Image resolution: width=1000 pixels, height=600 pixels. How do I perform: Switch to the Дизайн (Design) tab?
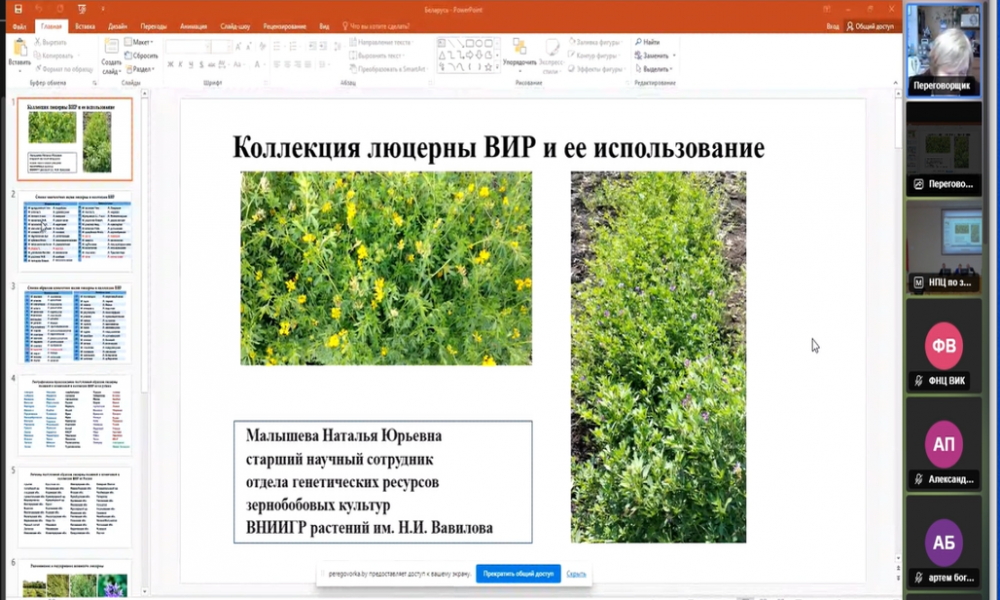117,26
